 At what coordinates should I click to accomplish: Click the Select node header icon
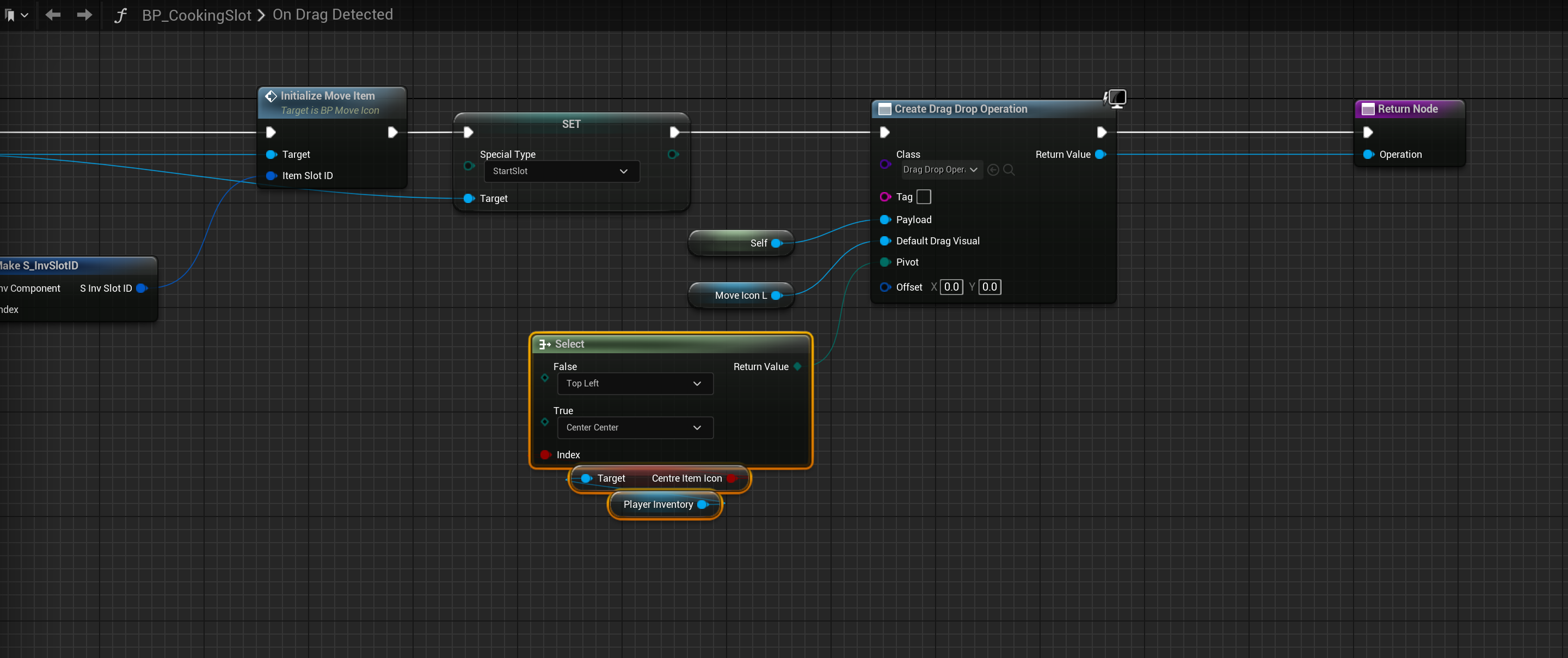coord(545,344)
